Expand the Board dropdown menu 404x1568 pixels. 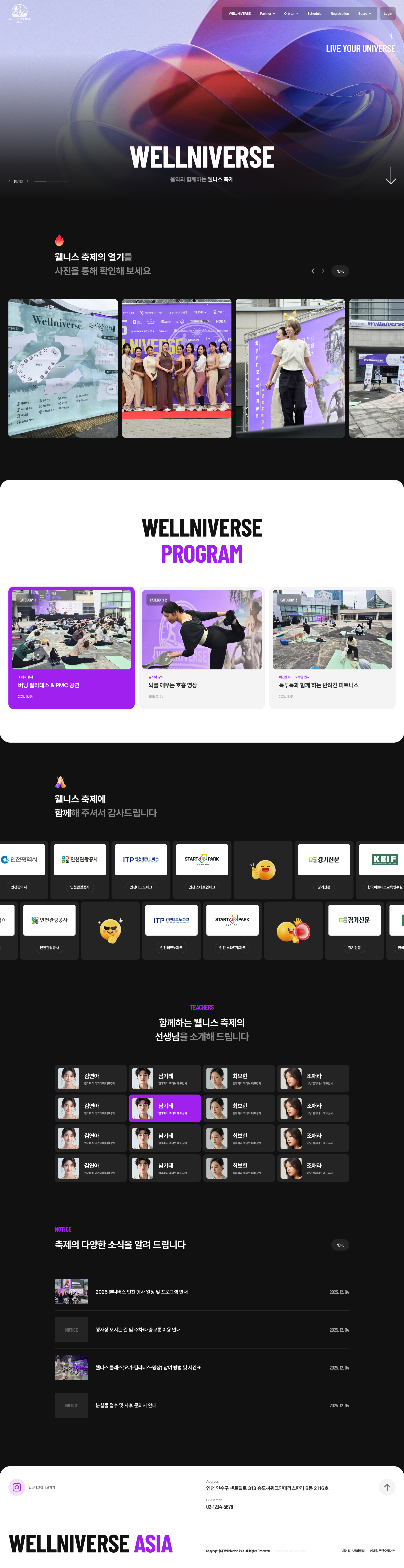point(364,13)
